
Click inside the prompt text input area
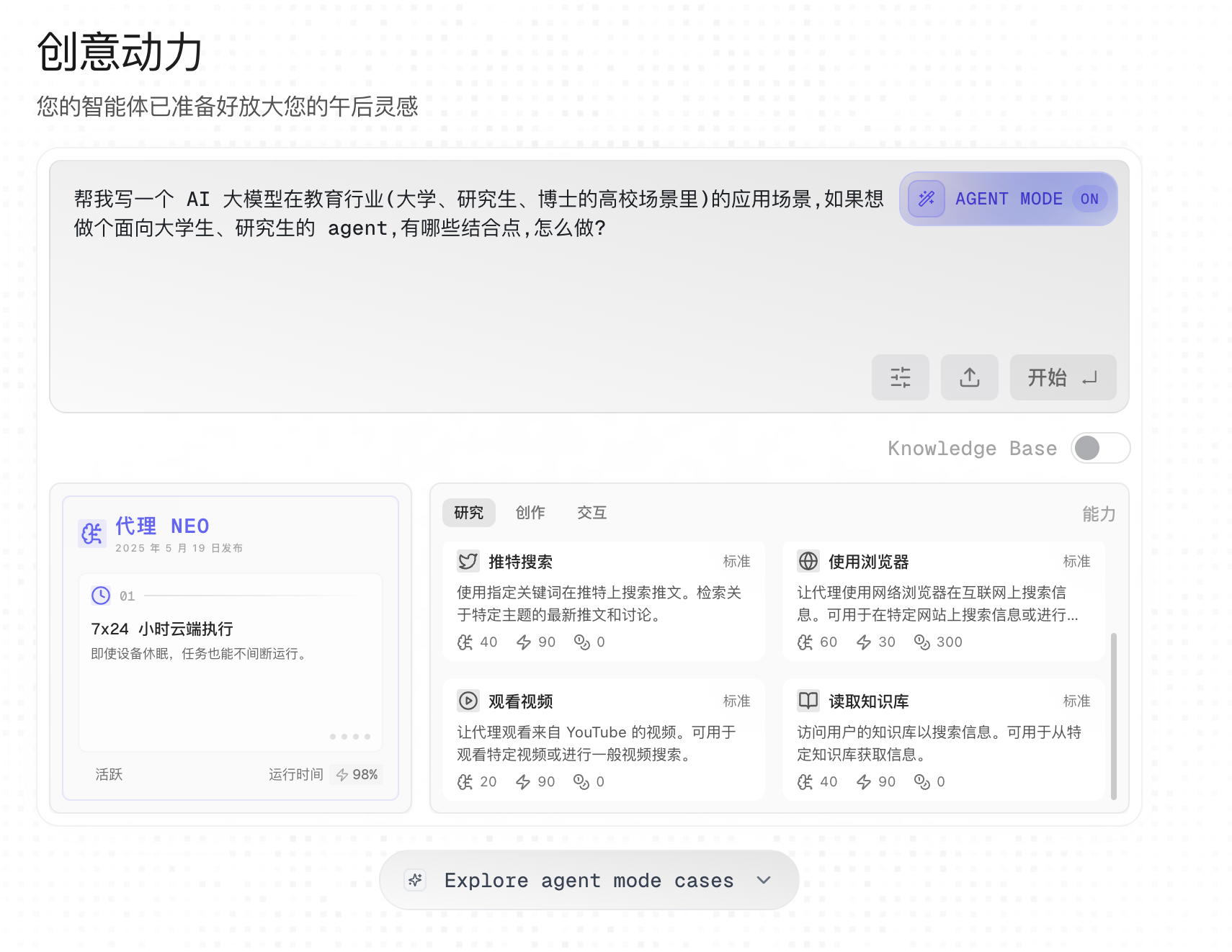(476, 288)
